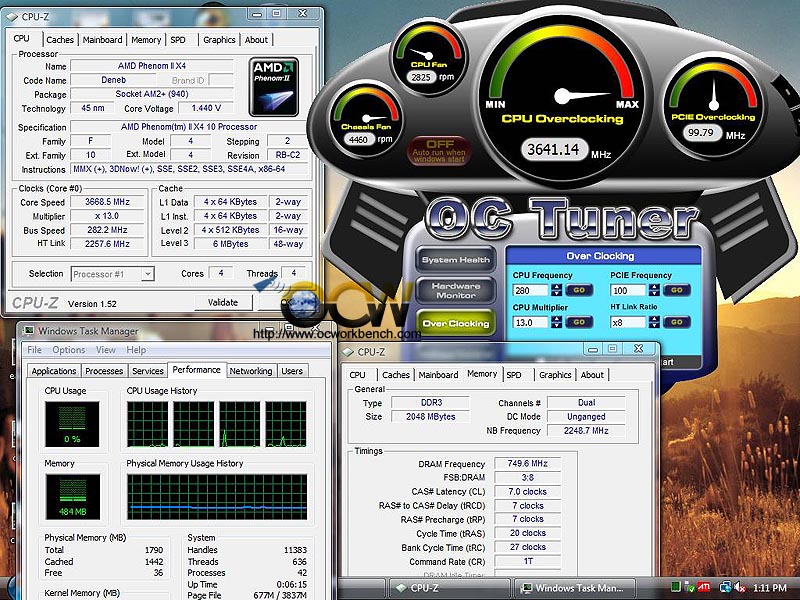Click the CPU-Z title bar icon in the top window
Image resolution: width=800 pixels, height=600 pixels.
11,17
